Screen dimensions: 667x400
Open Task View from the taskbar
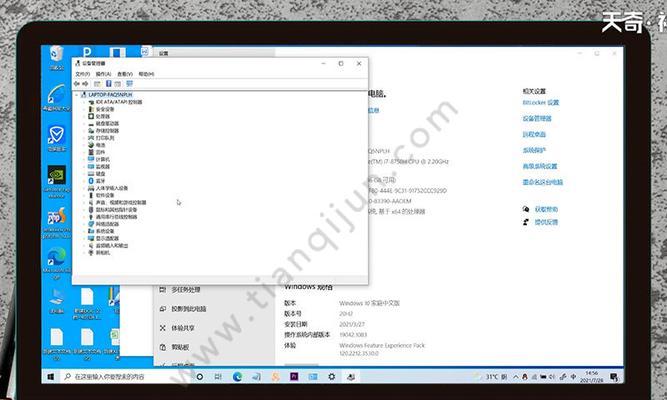coord(218,377)
